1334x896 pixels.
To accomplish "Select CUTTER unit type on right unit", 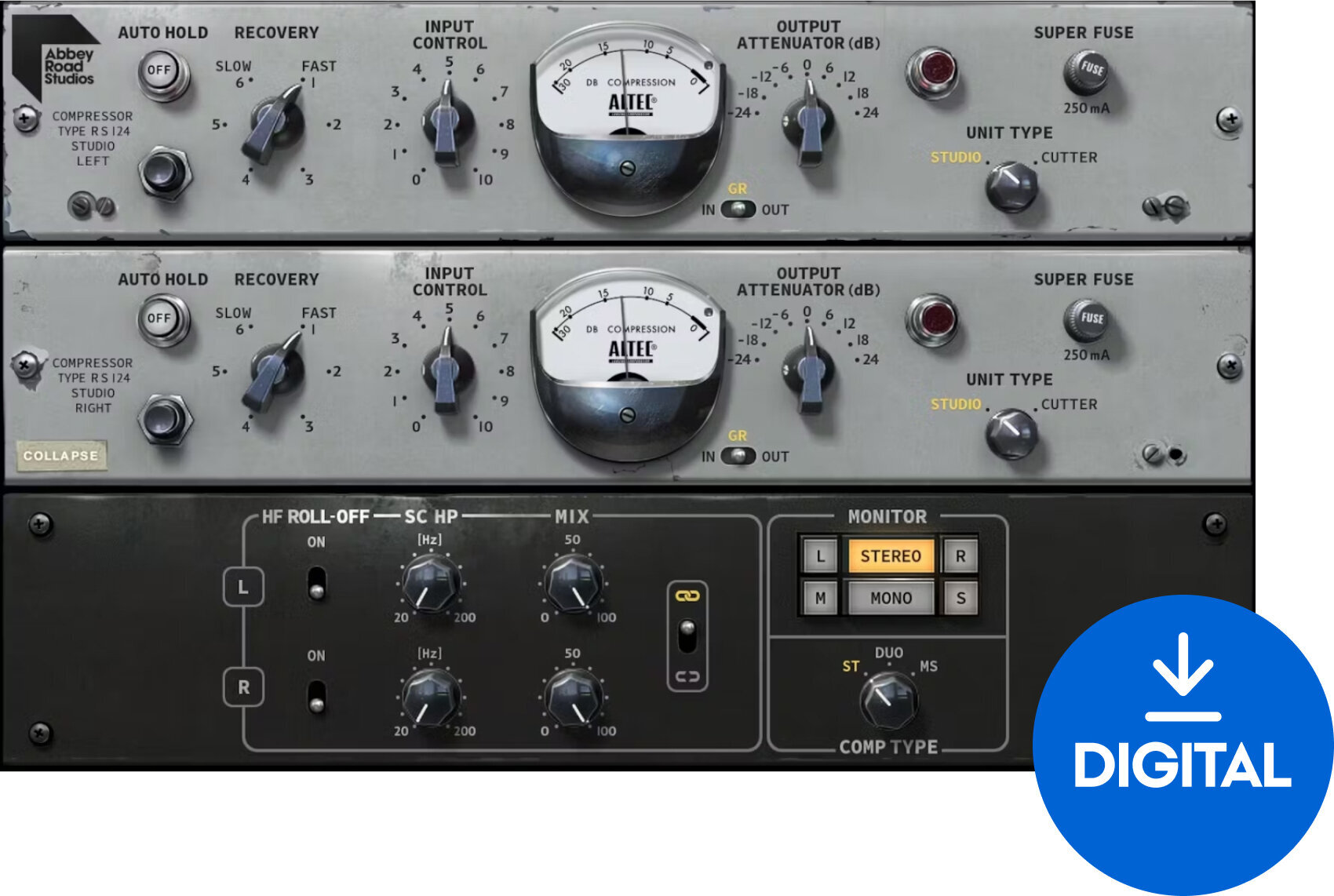I will pyautogui.click(x=1069, y=404).
